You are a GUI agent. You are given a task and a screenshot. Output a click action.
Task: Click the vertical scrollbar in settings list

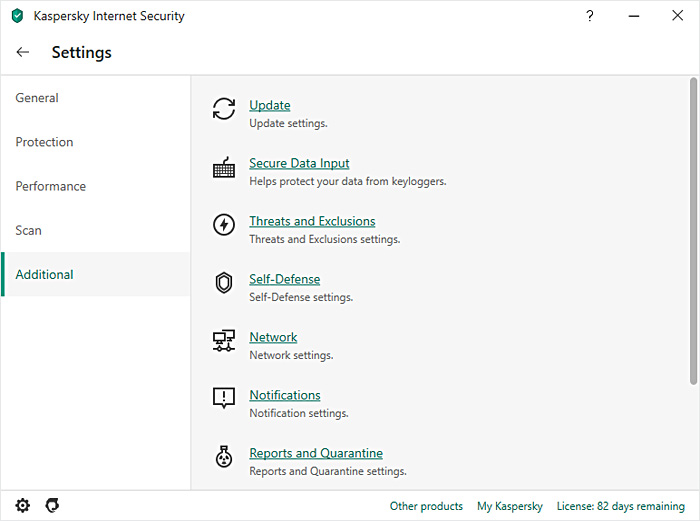tap(693, 230)
